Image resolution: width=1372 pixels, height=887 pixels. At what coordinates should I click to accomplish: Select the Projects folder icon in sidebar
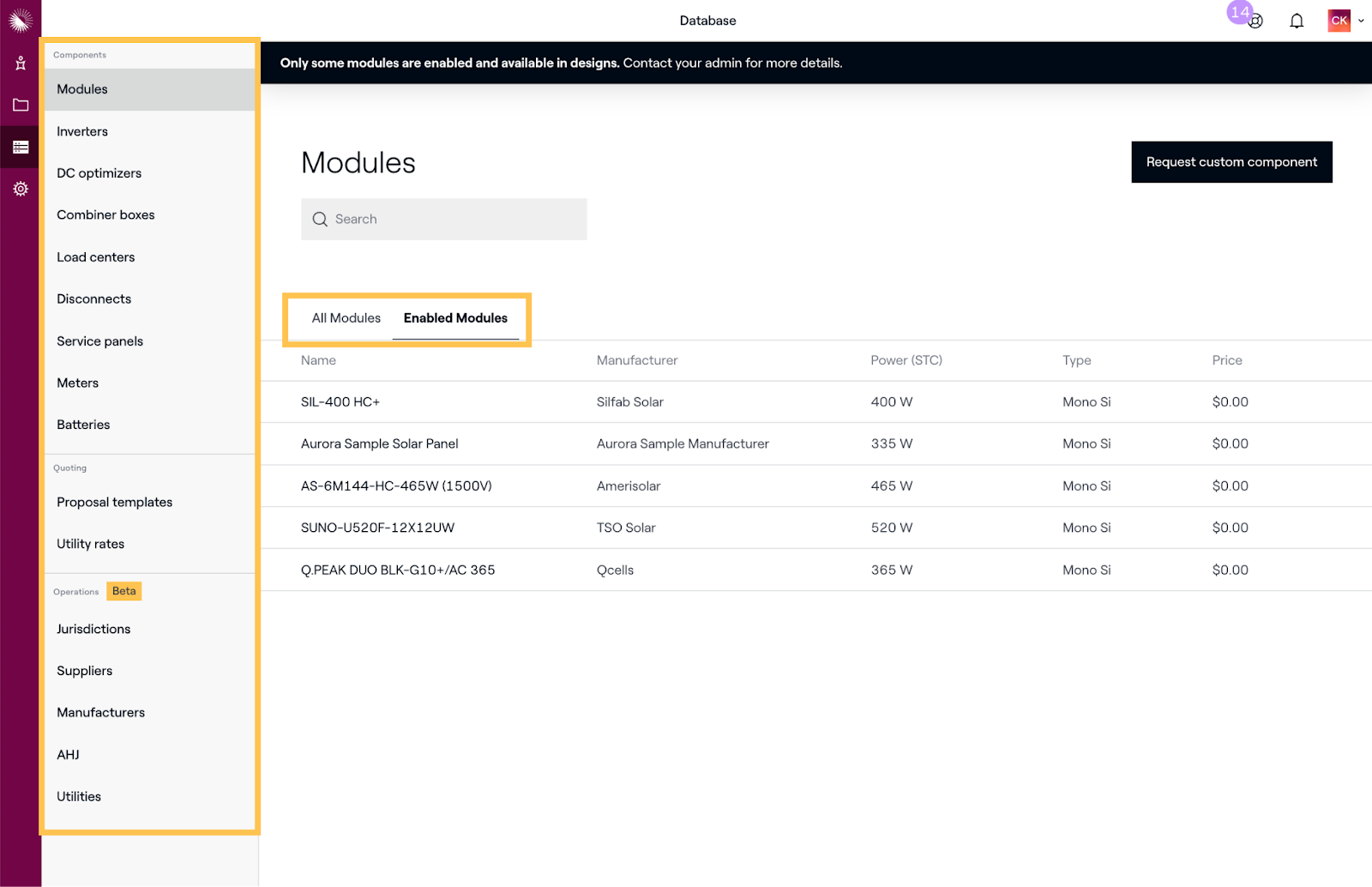[20, 105]
